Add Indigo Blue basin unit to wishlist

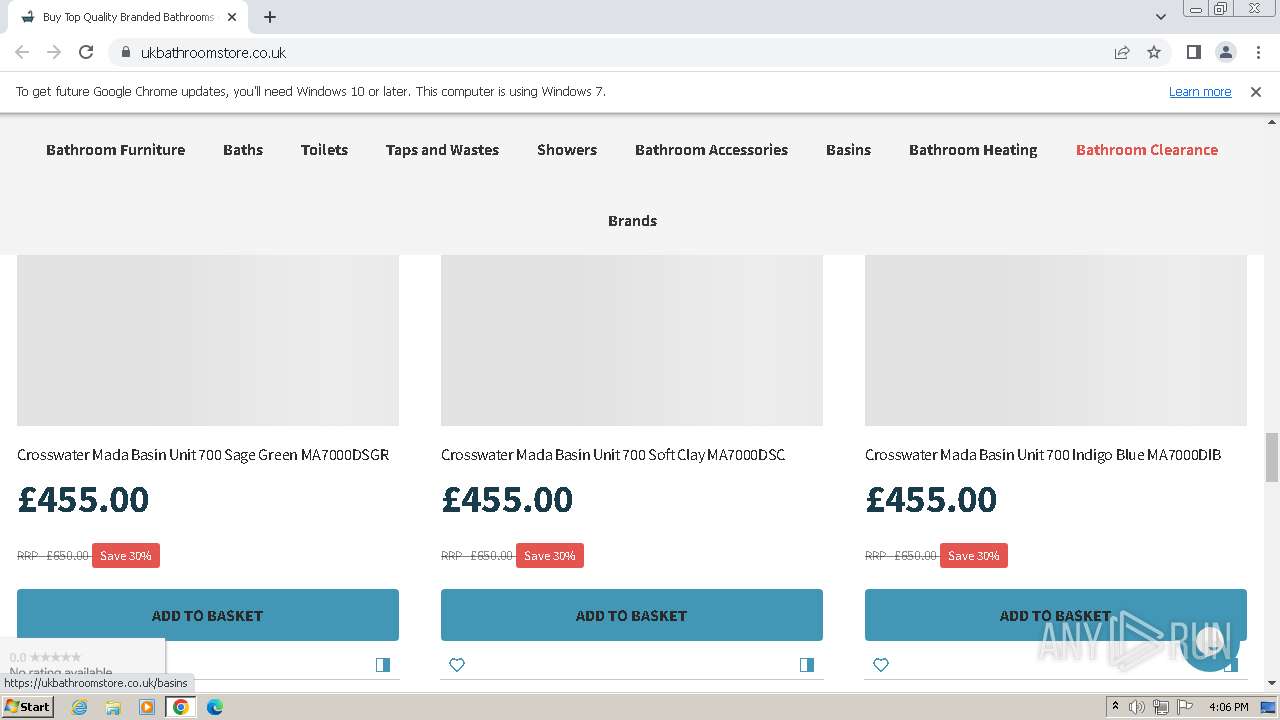(x=881, y=665)
